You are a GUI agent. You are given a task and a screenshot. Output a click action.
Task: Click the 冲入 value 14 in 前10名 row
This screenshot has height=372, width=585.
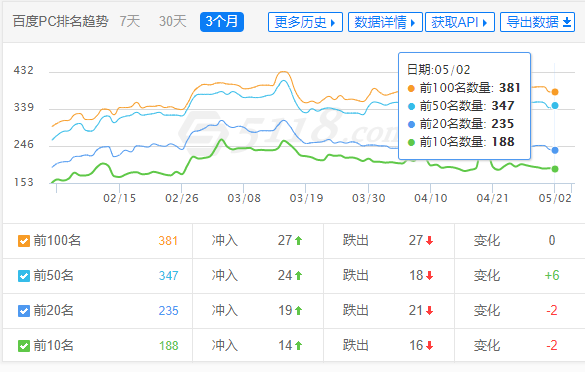click(285, 346)
